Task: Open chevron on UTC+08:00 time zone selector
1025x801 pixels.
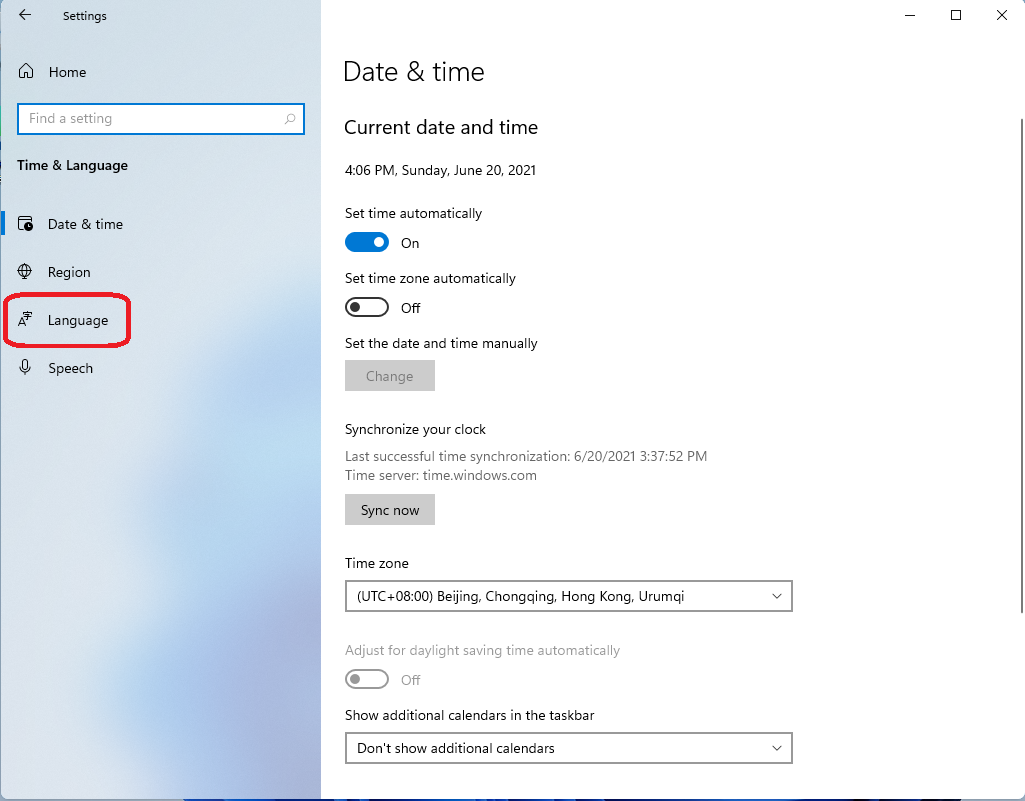Action: 777,596
